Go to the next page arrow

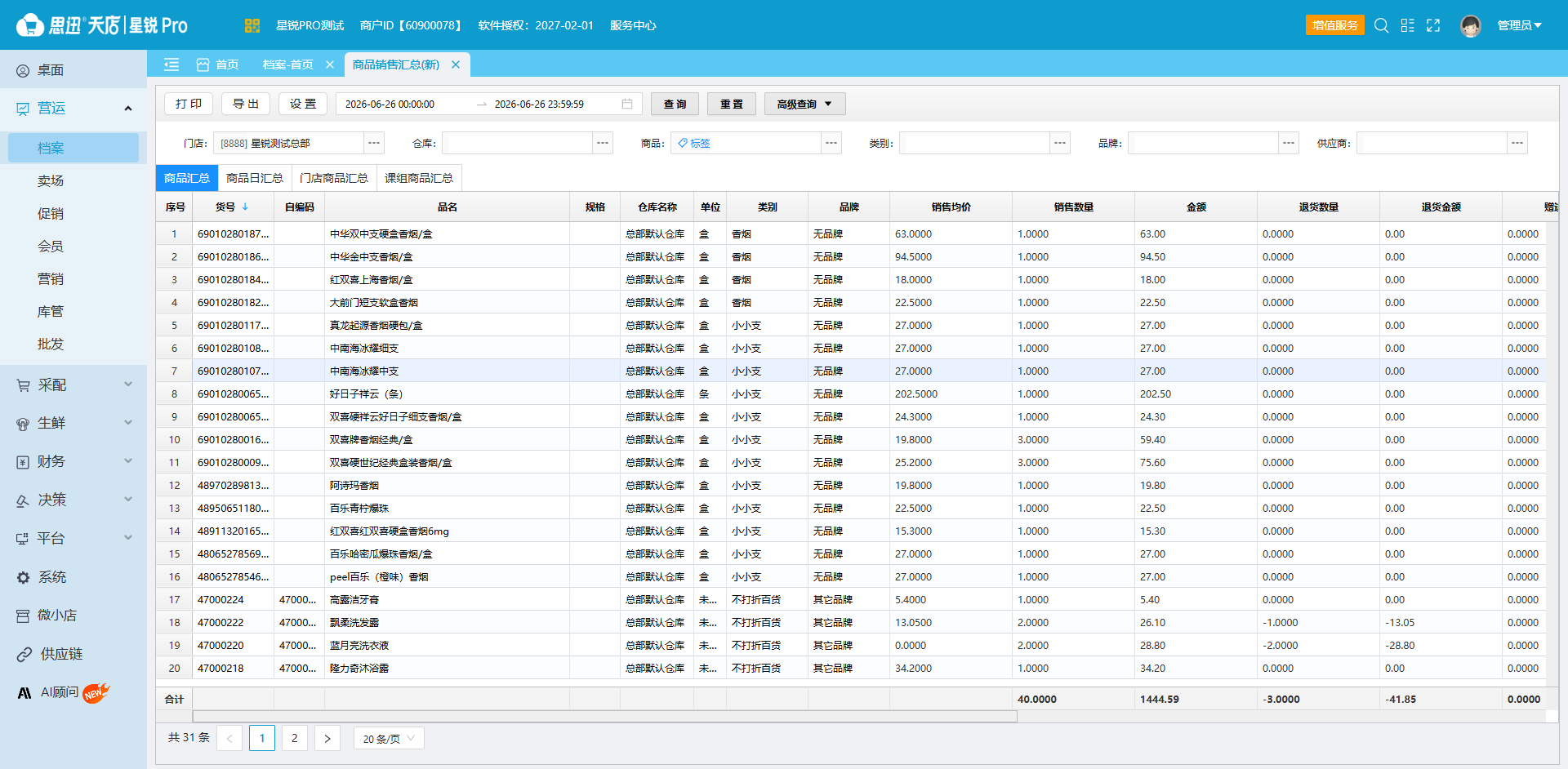[327, 739]
